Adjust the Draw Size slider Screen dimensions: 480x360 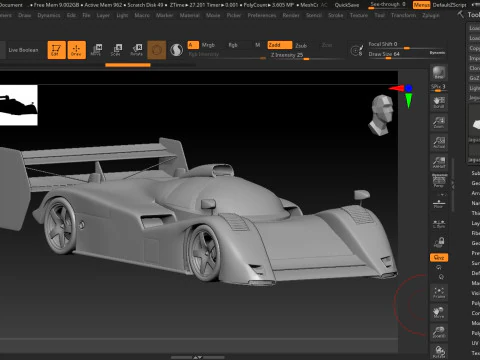tap(398, 54)
